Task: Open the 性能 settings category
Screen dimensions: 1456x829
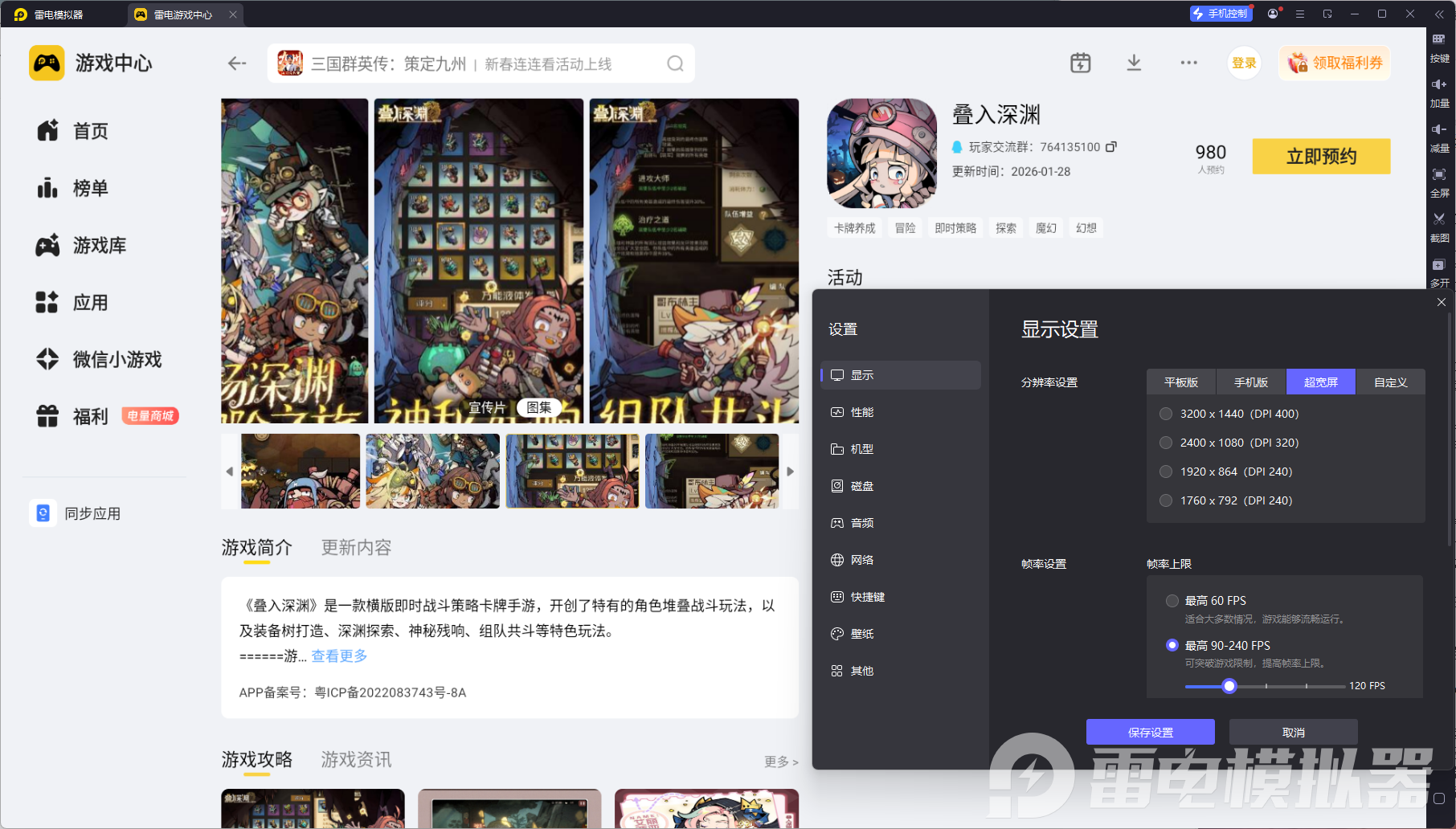Action: point(901,412)
